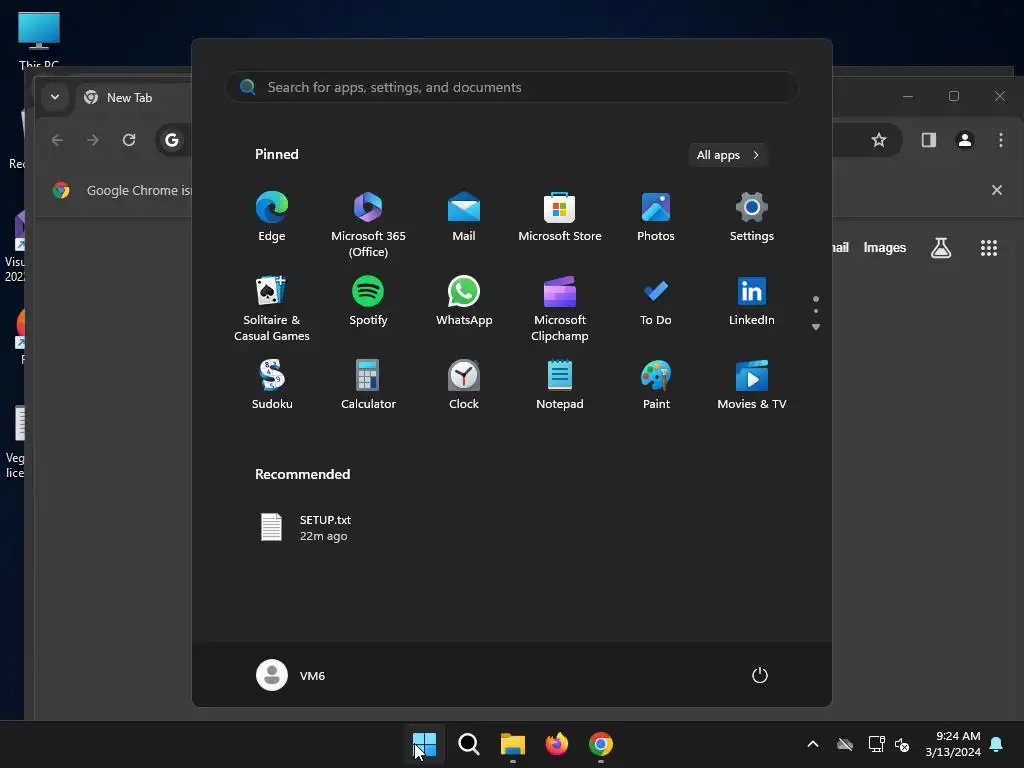
Task: Open the clock and date panel
Action: click(953, 744)
